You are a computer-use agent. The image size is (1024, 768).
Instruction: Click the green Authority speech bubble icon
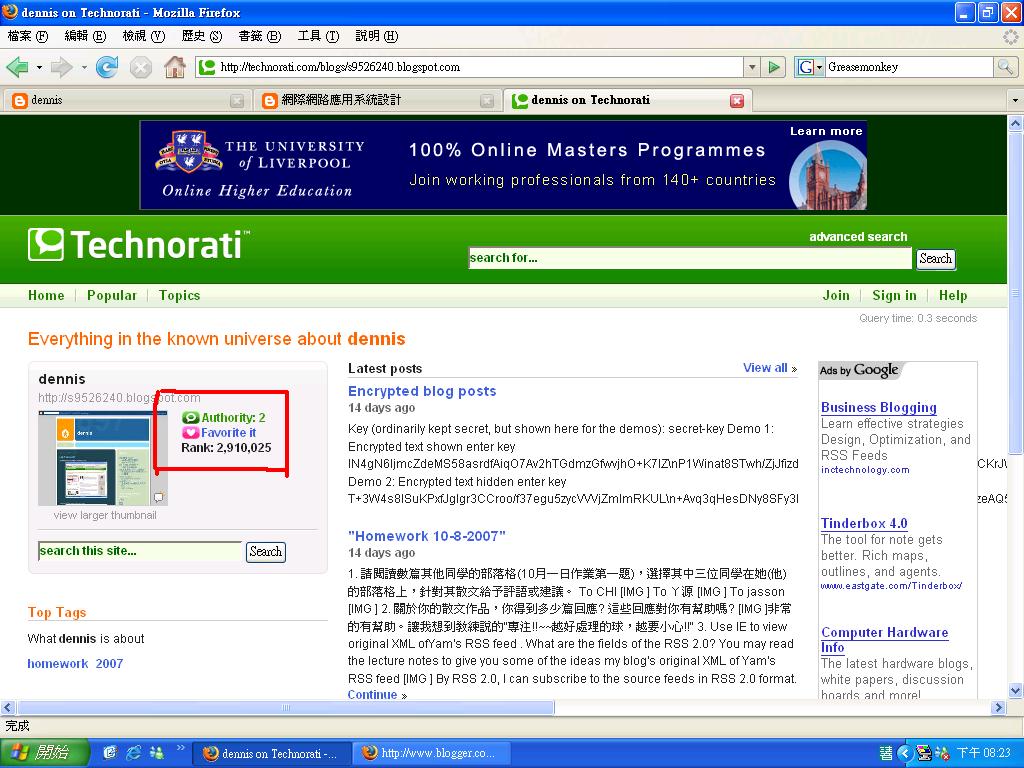[190, 417]
